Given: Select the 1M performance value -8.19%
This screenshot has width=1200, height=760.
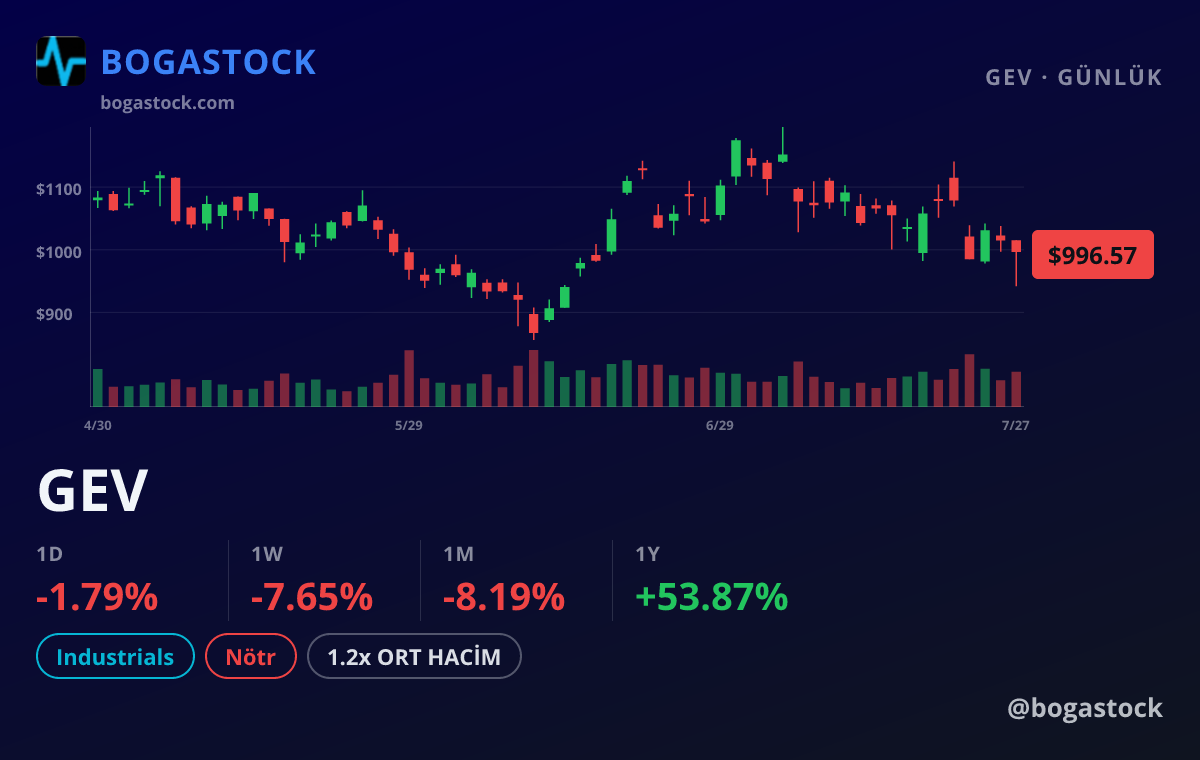Looking at the screenshot, I should coord(504,597).
